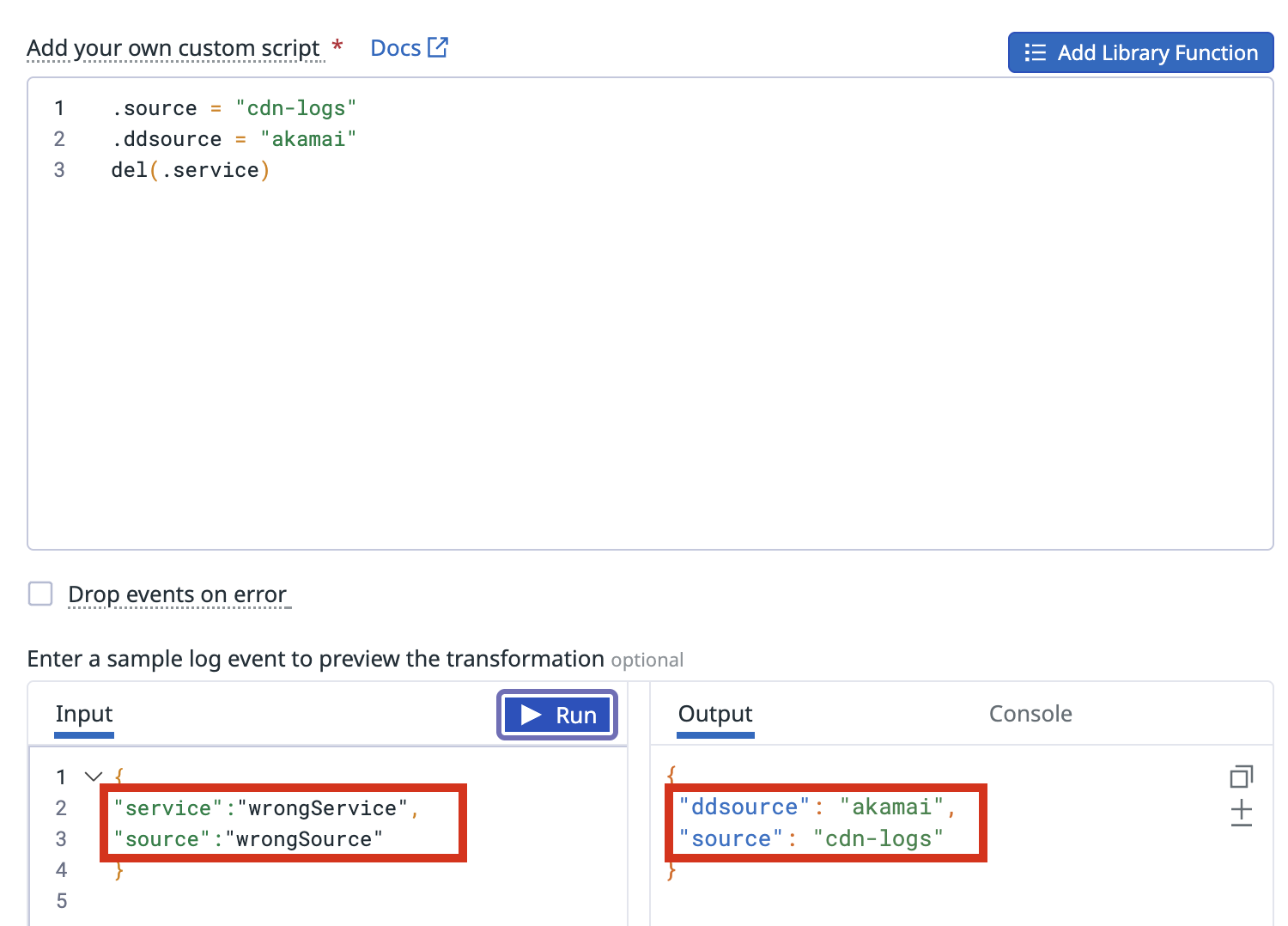The width and height of the screenshot is (1288, 926).
Task: Click script line .source = "cdn-logs"
Action: (234, 108)
